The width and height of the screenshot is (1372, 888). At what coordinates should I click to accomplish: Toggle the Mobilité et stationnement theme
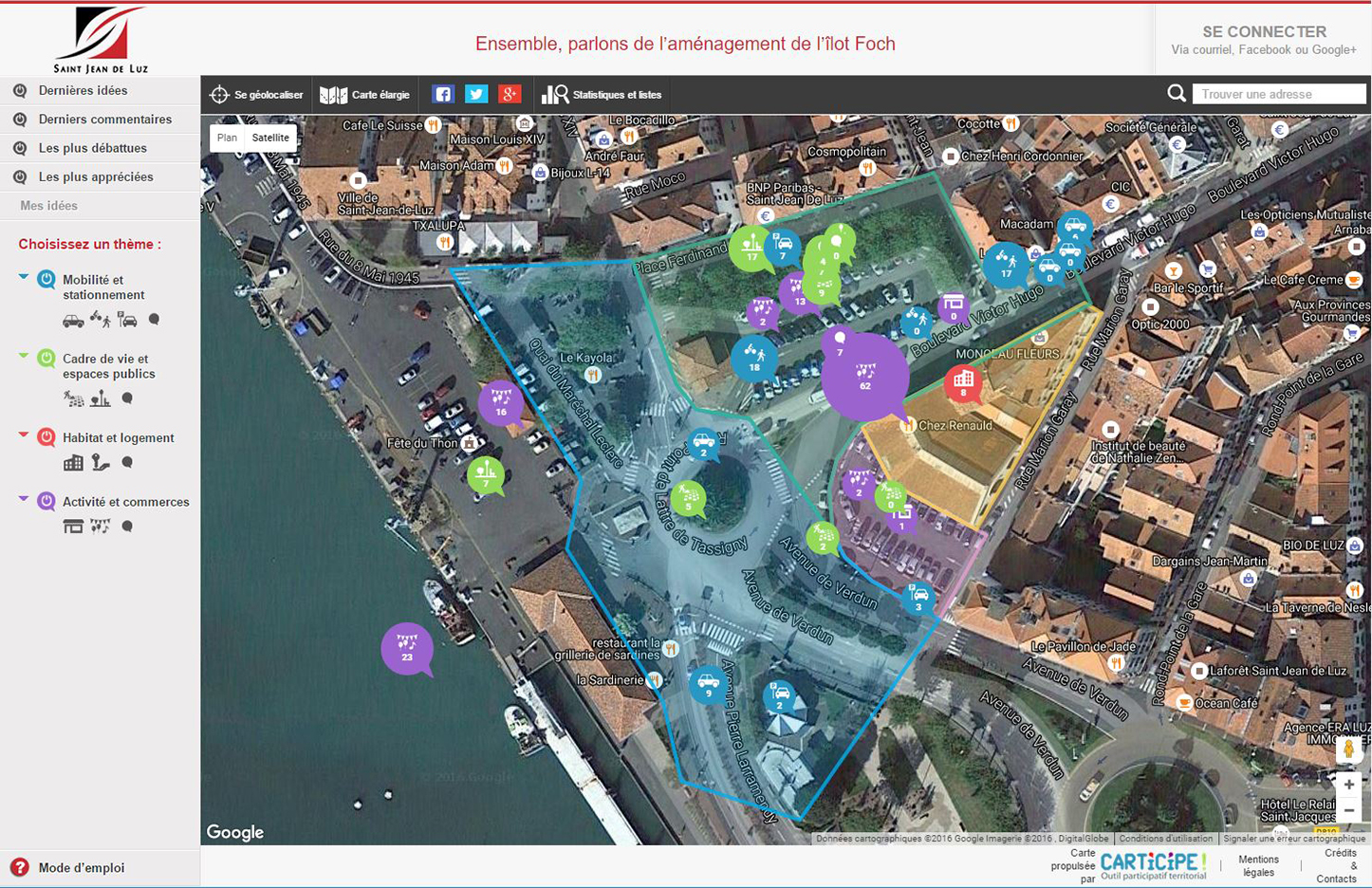click(46, 280)
